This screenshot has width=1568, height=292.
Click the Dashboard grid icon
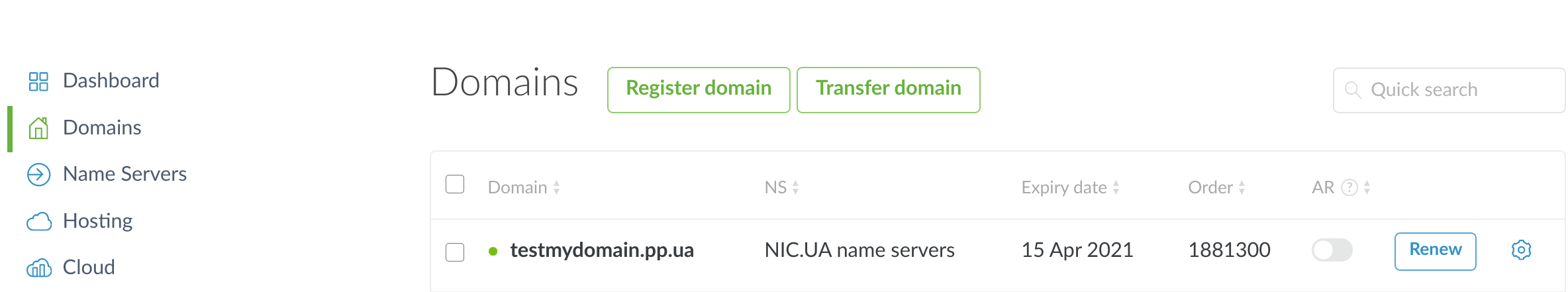coord(38,81)
